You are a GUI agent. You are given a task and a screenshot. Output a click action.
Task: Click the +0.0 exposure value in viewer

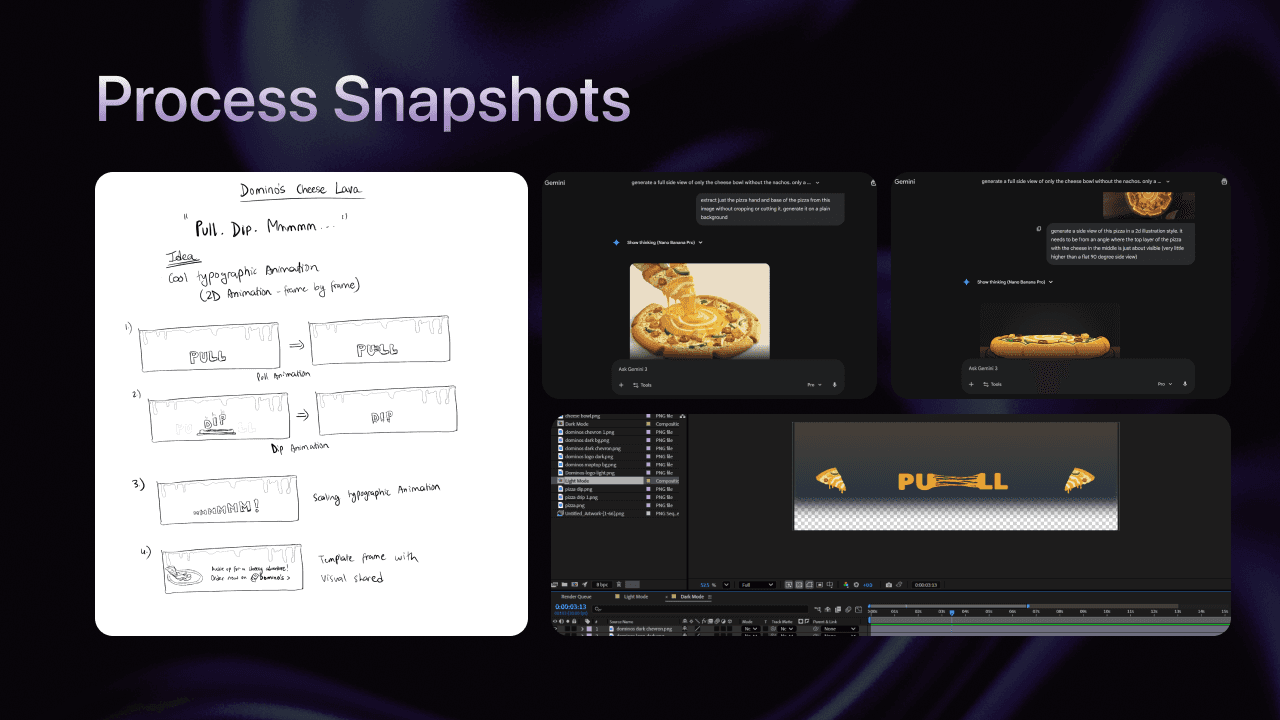[x=867, y=585]
